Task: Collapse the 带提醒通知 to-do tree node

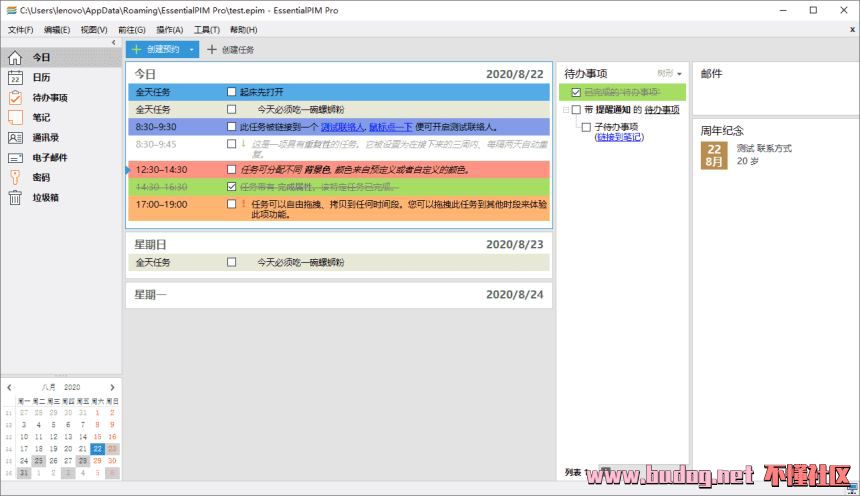Action: [566, 110]
